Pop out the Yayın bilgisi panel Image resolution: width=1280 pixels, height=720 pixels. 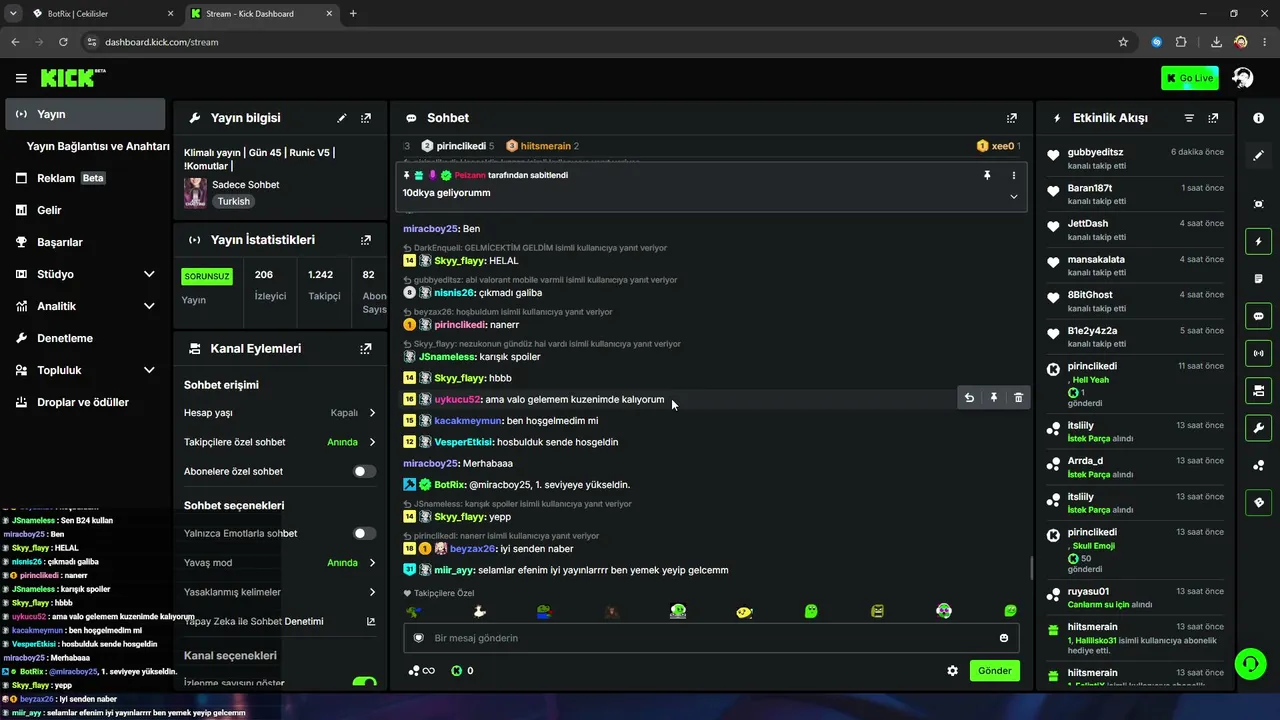pyautogui.click(x=366, y=118)
